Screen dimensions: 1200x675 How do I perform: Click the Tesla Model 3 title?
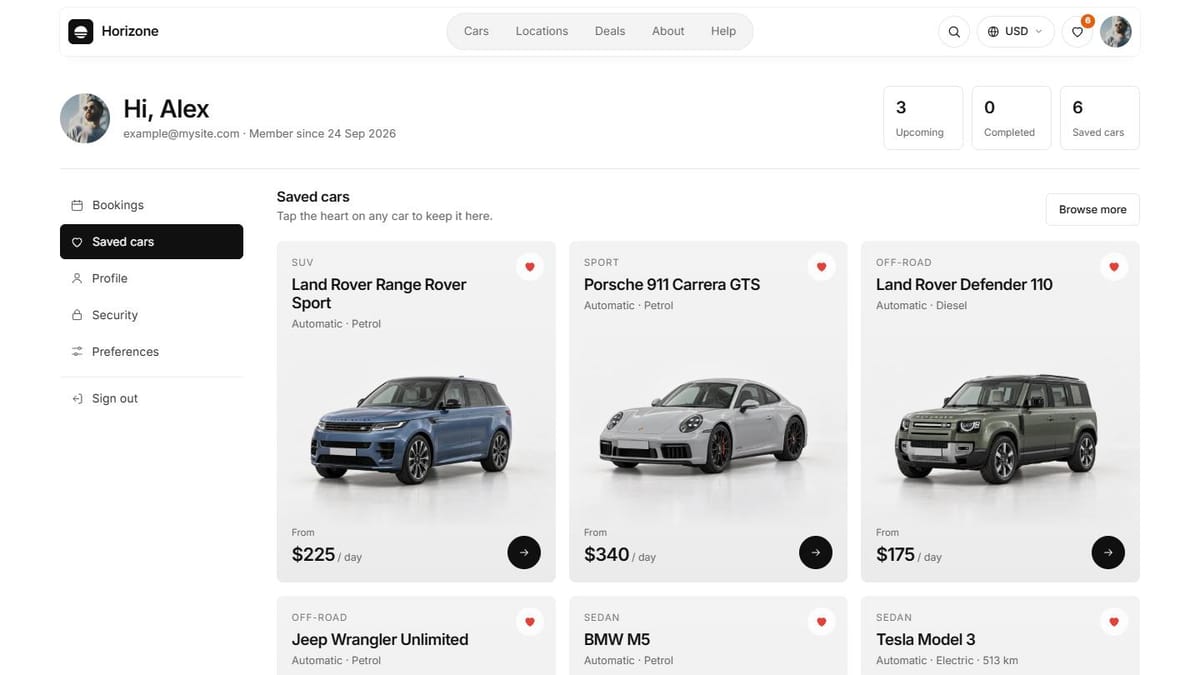925,640
